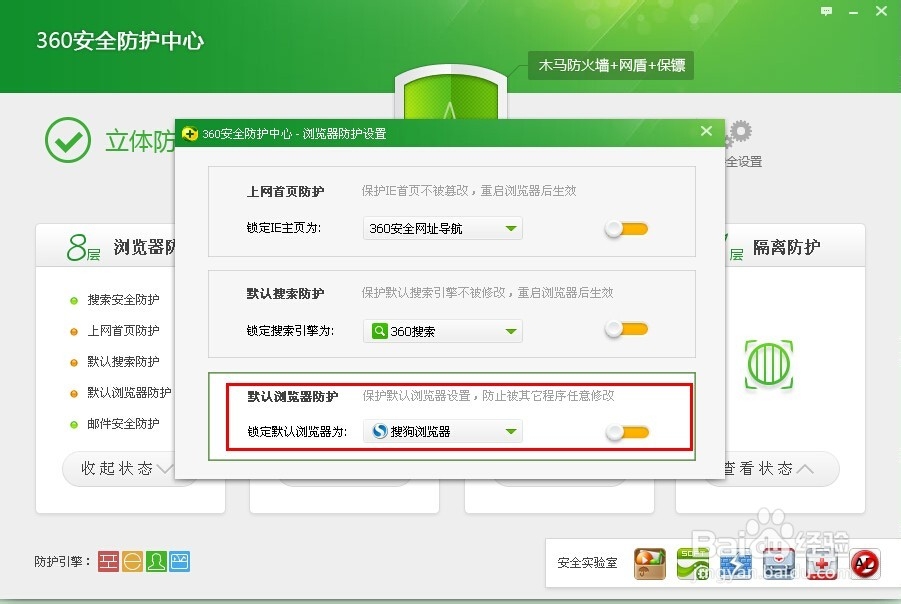The image size is (901, 604).
Task: Enable the 默认浏览器防护 toggle
Action: tap(625, 431)
